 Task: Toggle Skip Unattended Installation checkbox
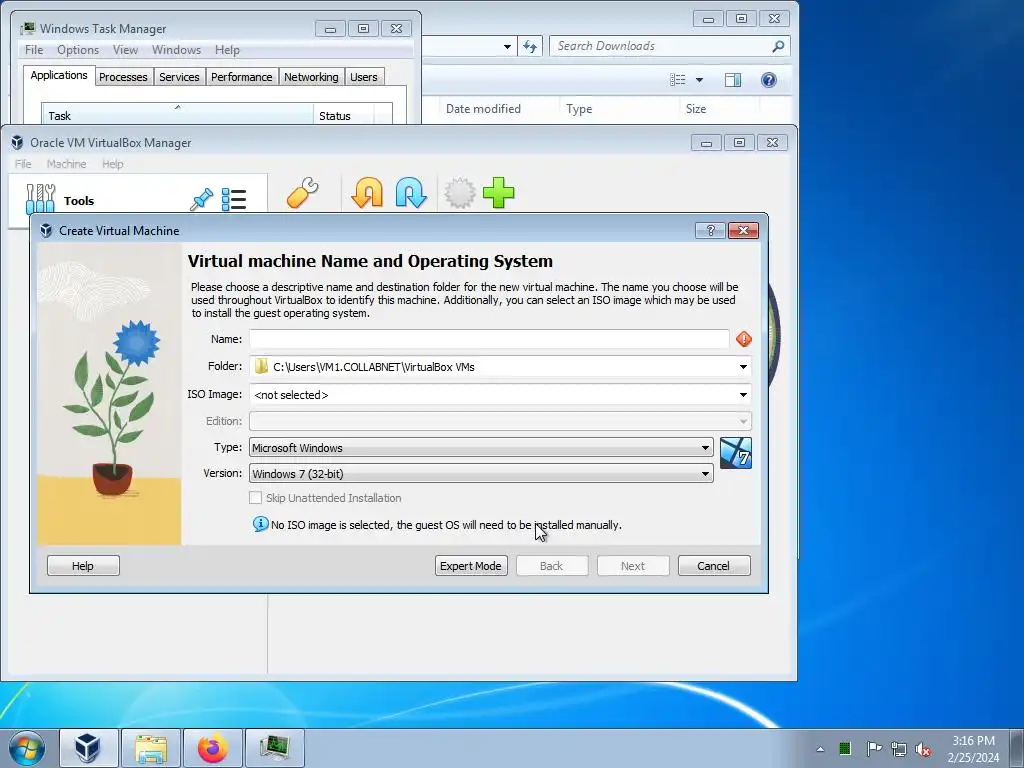coord(255,498)
